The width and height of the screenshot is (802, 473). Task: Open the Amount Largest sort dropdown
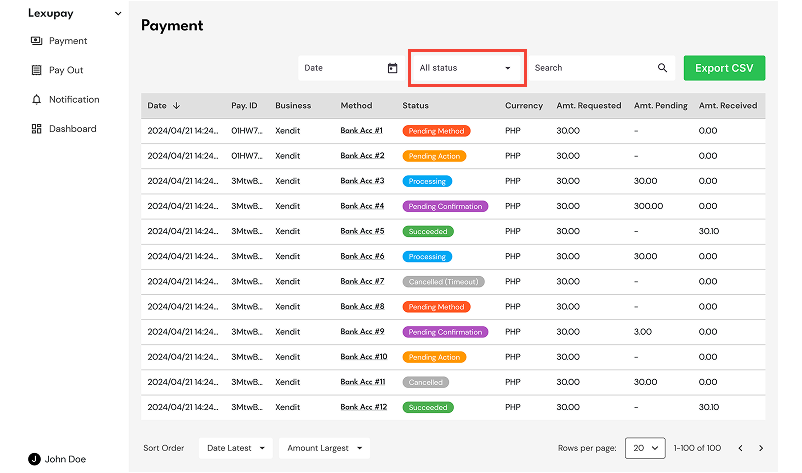coord(324,448)
